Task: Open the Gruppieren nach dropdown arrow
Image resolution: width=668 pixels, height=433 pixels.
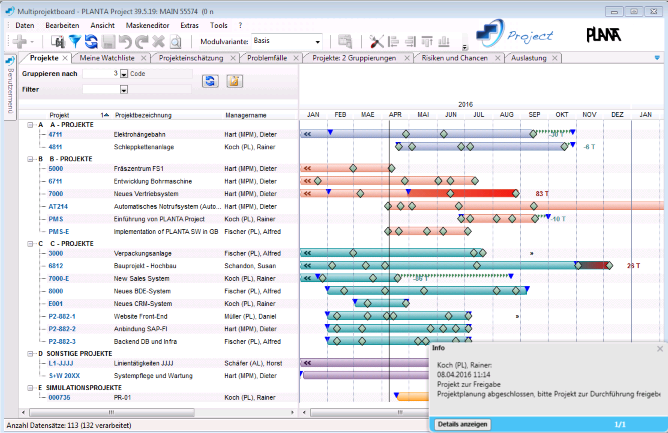Action: point(124,74)
